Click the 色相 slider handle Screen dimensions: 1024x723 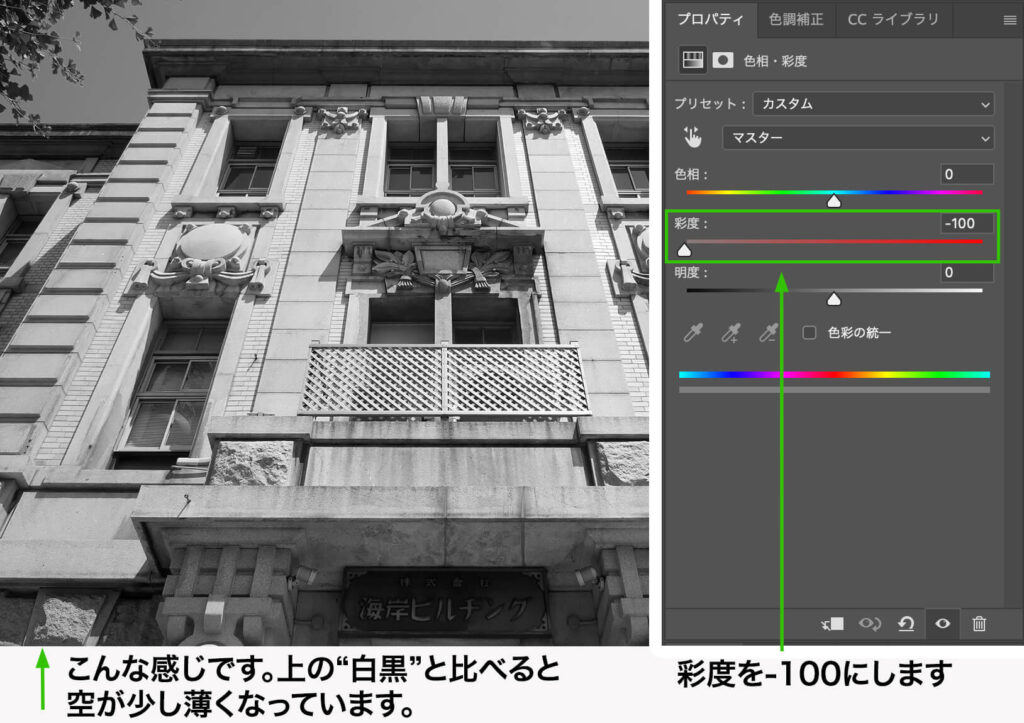click(x=834, y=201)
